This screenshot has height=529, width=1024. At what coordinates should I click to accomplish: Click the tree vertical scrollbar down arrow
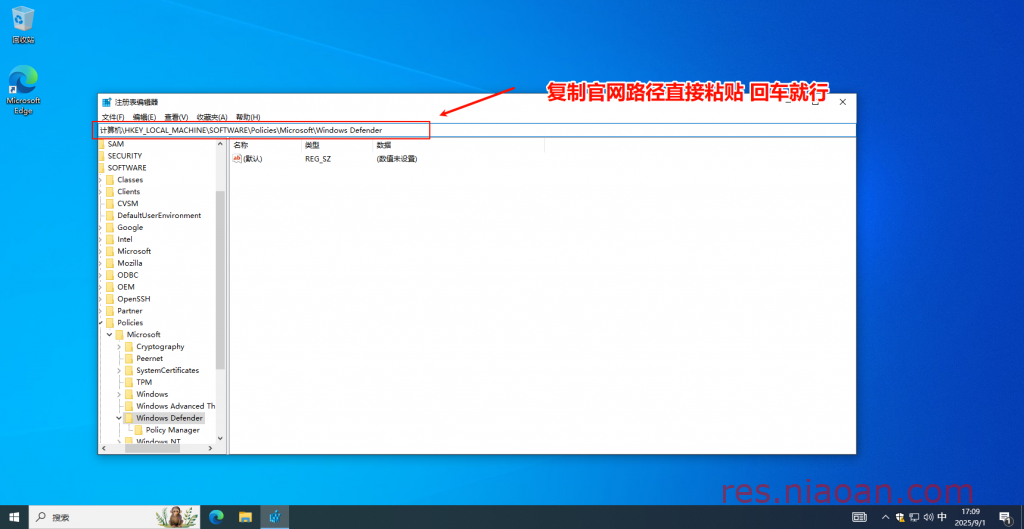pyautogui.click(x=220, y=438)
